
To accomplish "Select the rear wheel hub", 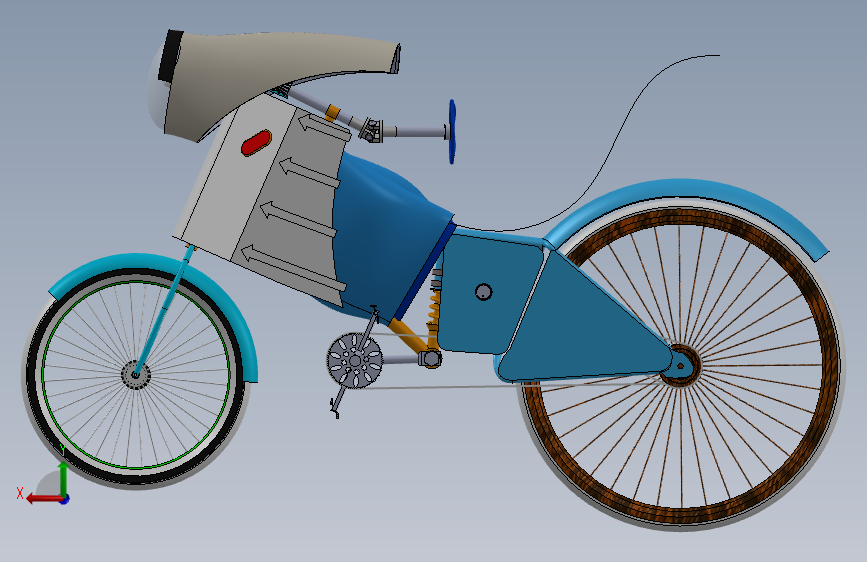I will tap(681, 365).
